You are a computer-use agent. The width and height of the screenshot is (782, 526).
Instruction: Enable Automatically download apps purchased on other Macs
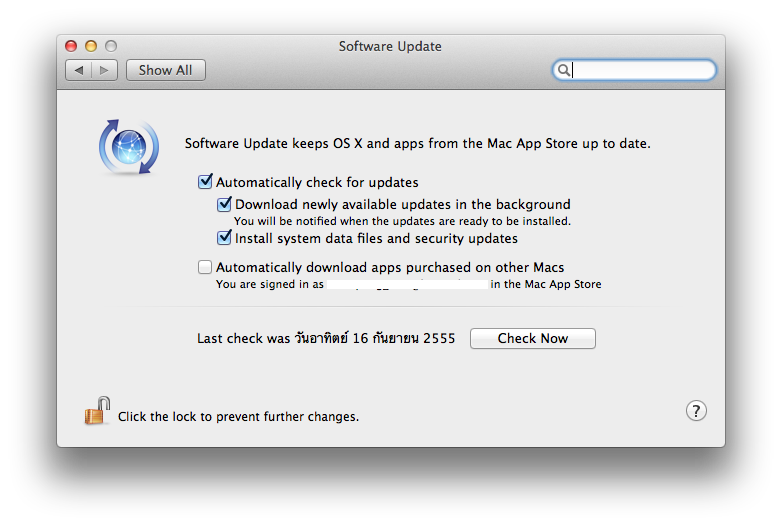point(206,267)
